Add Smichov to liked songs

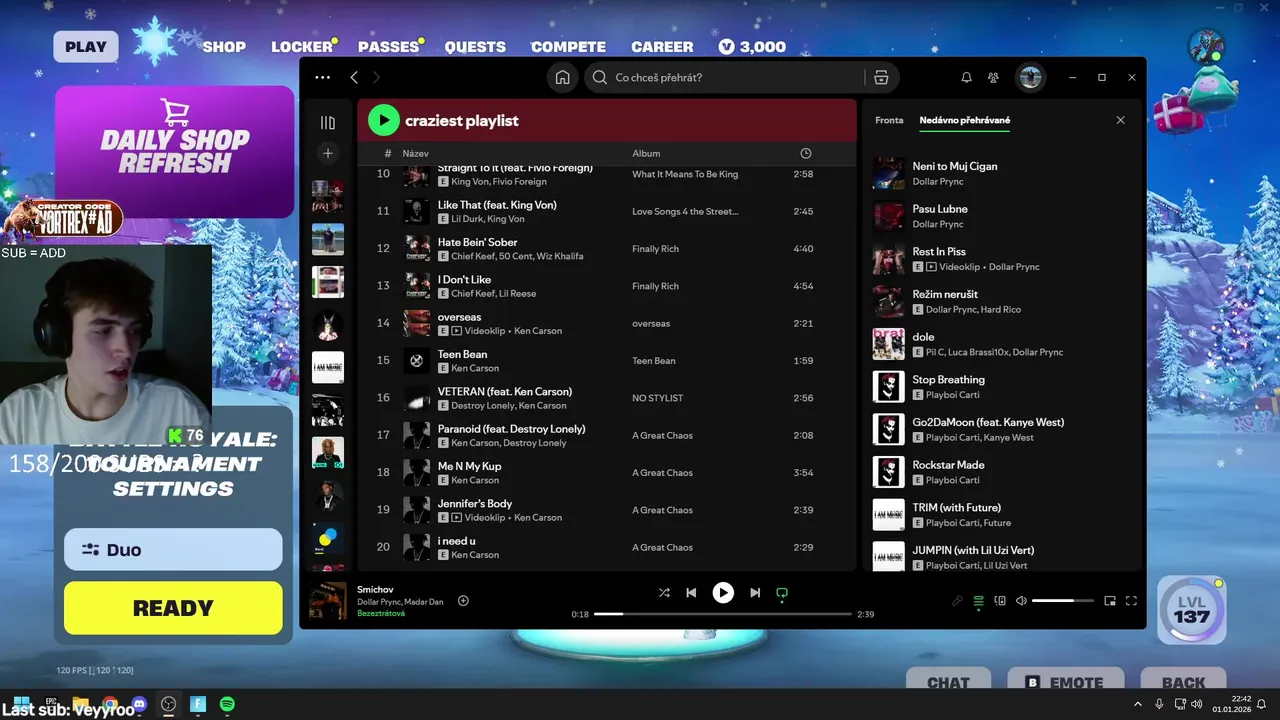(x=463, y=601)
